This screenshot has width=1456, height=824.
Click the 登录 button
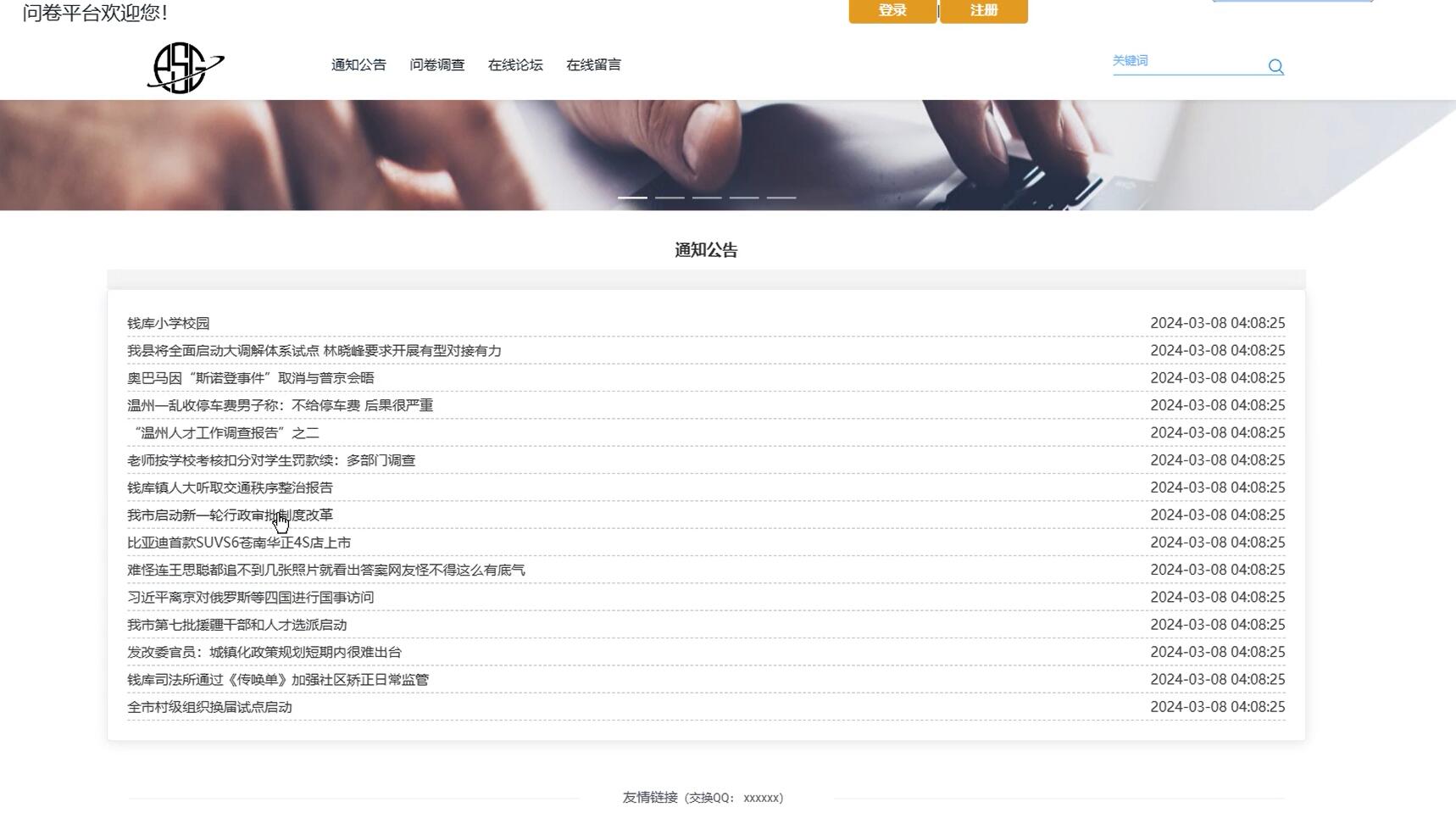click(x=892, y=11)
